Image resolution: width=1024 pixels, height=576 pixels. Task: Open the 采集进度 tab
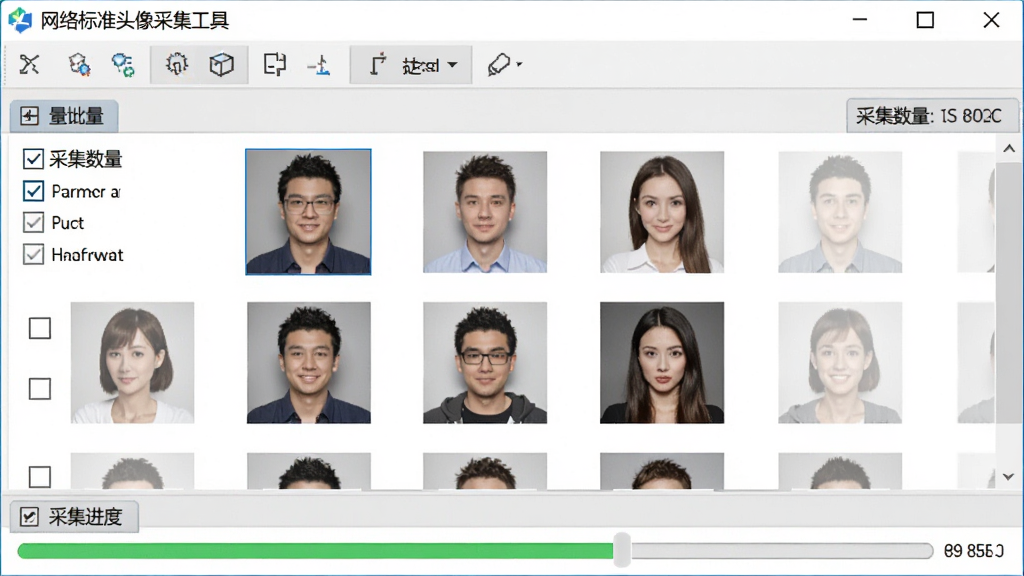click(x=74, y=517)
